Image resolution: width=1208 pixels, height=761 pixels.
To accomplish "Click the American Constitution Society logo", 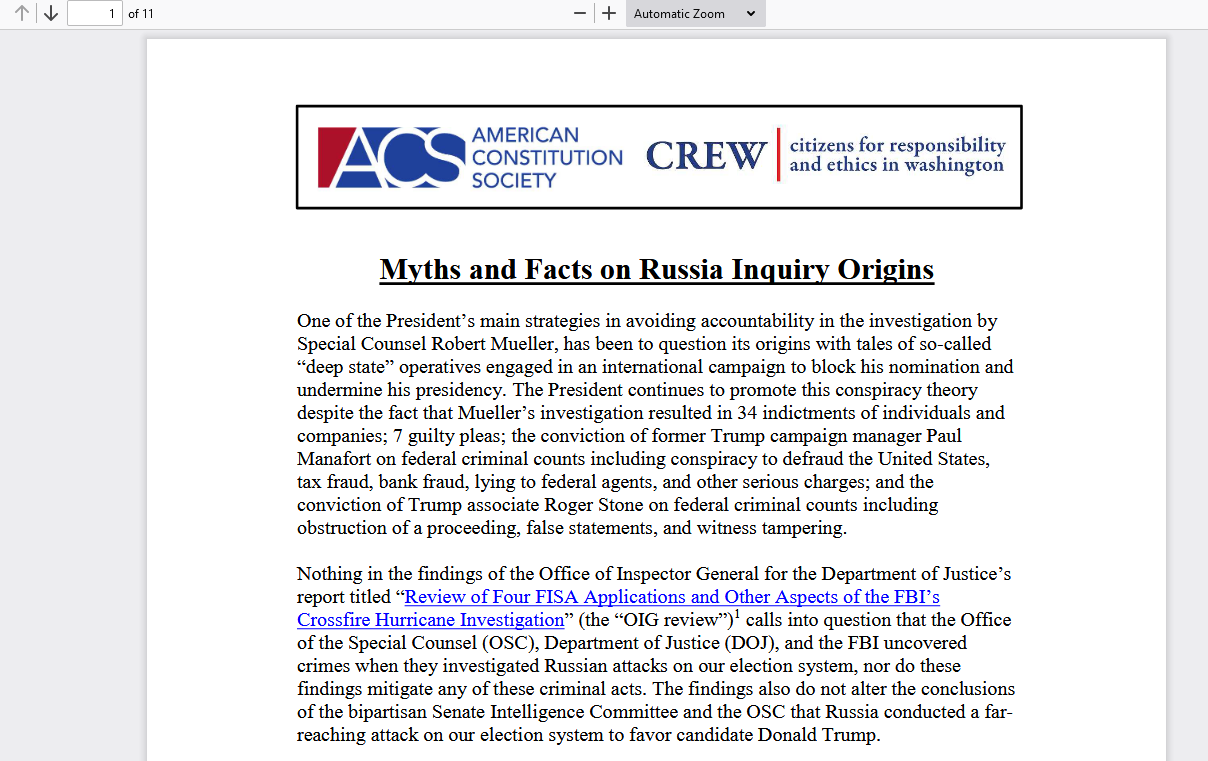I will (470, 157).
